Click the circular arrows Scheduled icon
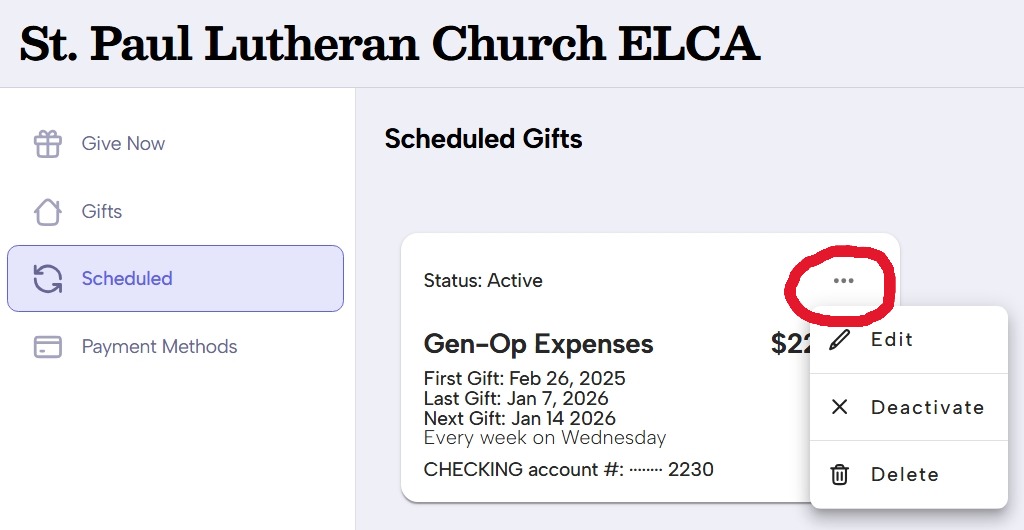 (x=48, y=279)
